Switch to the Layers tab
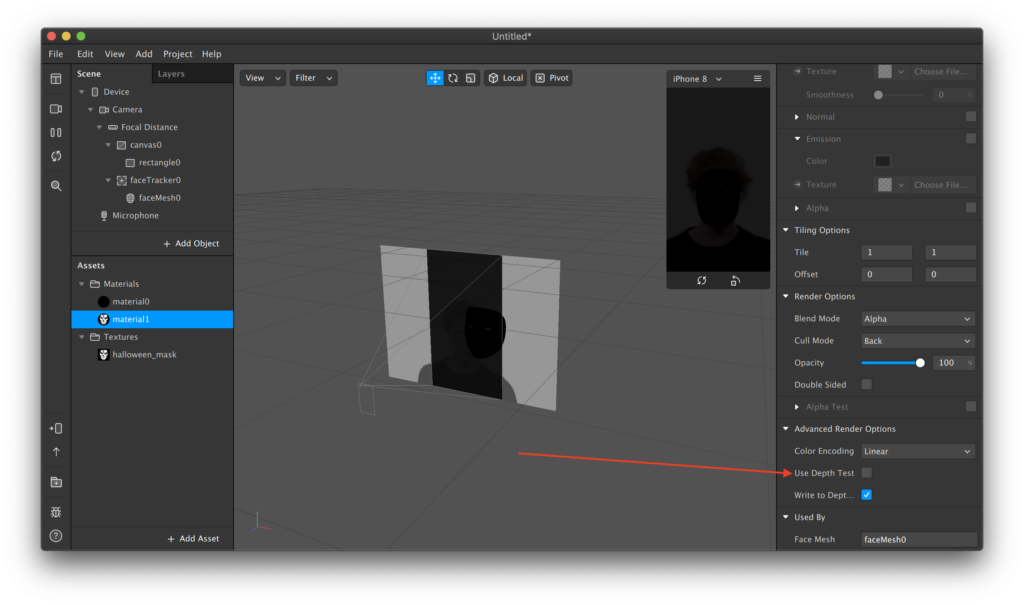Viewport: 1024px width, 605px height. (x=171, y=74)
